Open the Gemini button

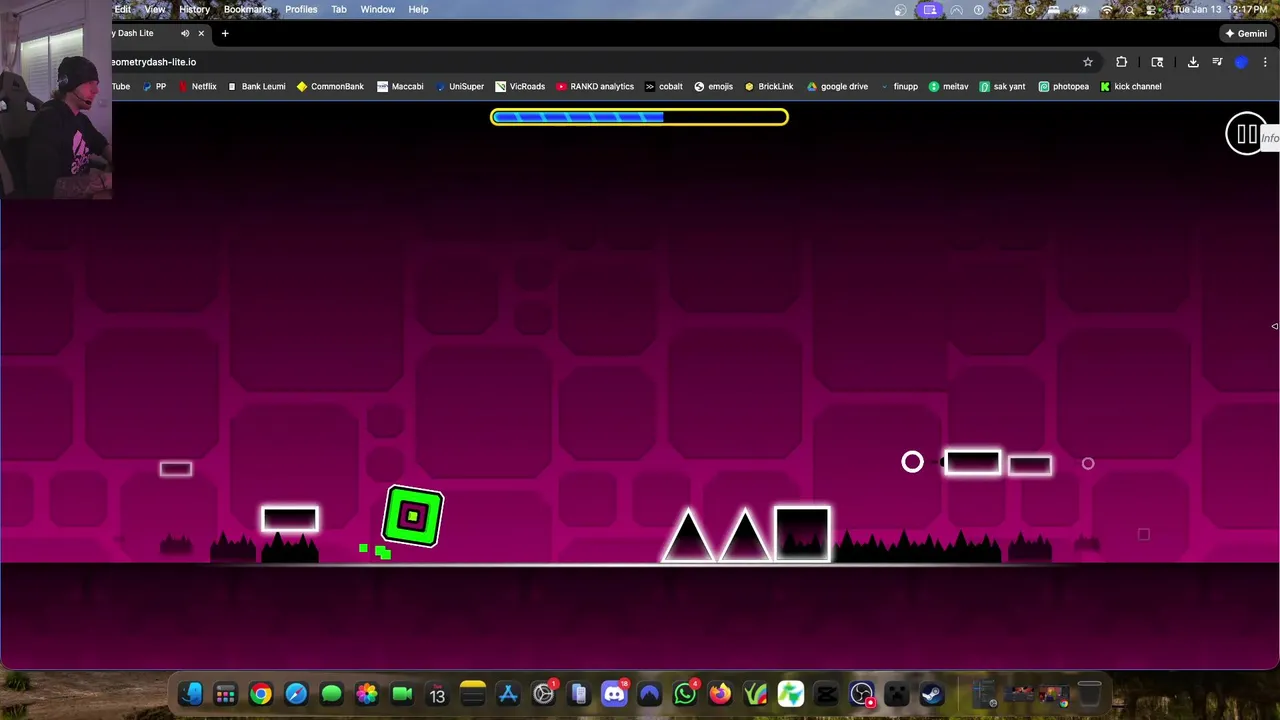pyautogui.click(x=1246, y=33)
